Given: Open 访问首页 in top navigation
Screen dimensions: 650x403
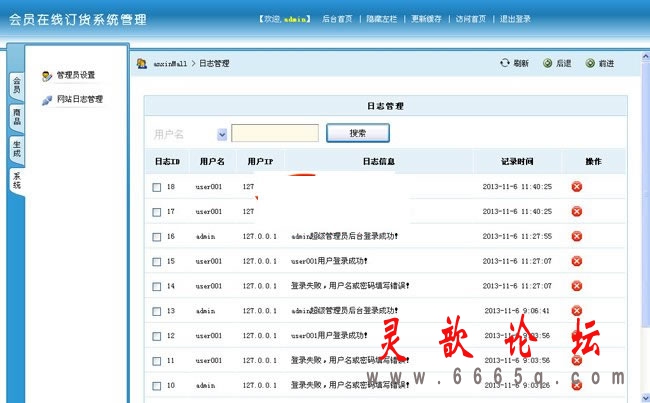Looking at the screenshot, I should click(x=471, y=19).
